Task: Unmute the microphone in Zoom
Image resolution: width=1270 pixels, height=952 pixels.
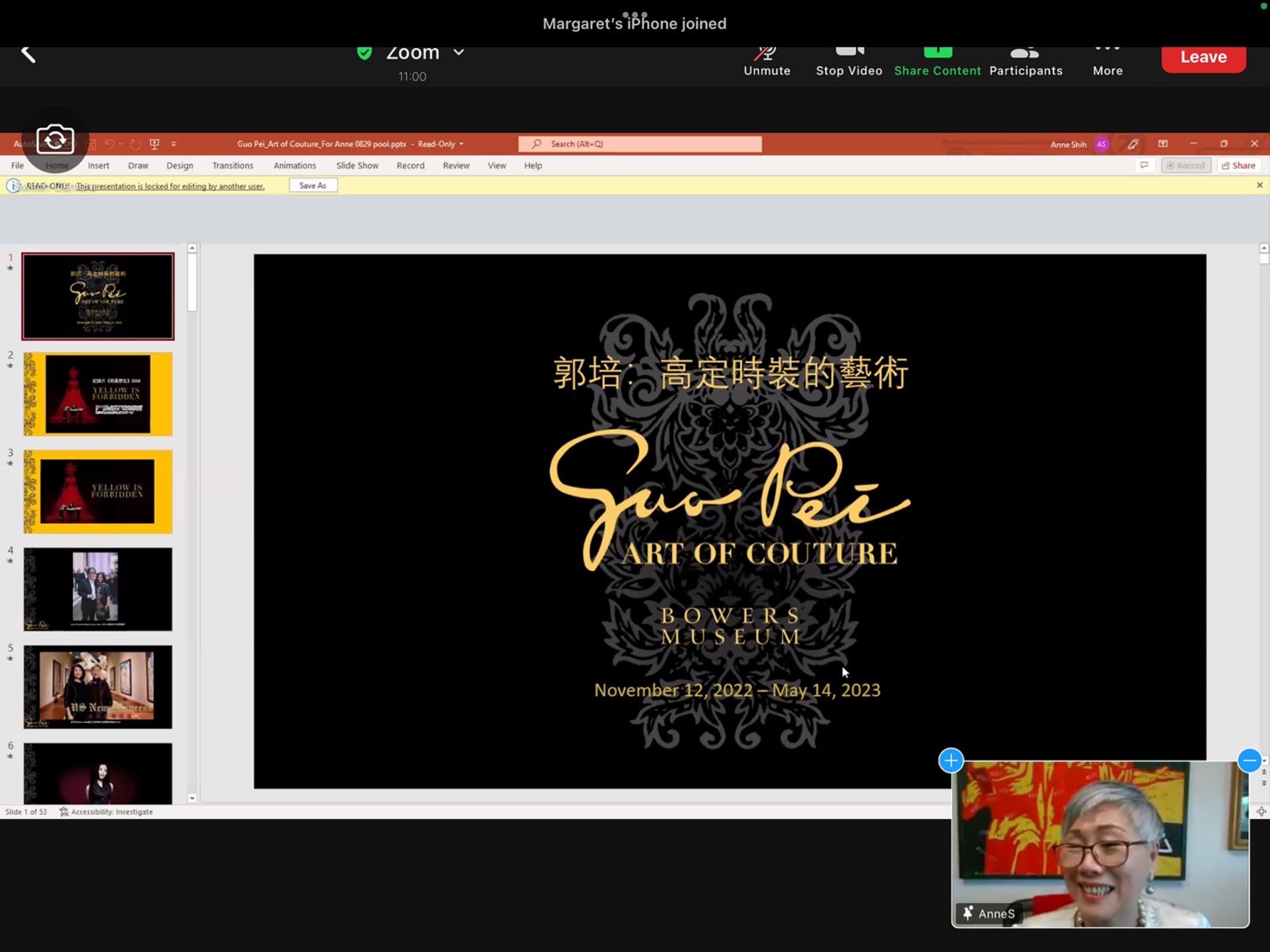Action: pyautogui.click(x=767, y=62)
